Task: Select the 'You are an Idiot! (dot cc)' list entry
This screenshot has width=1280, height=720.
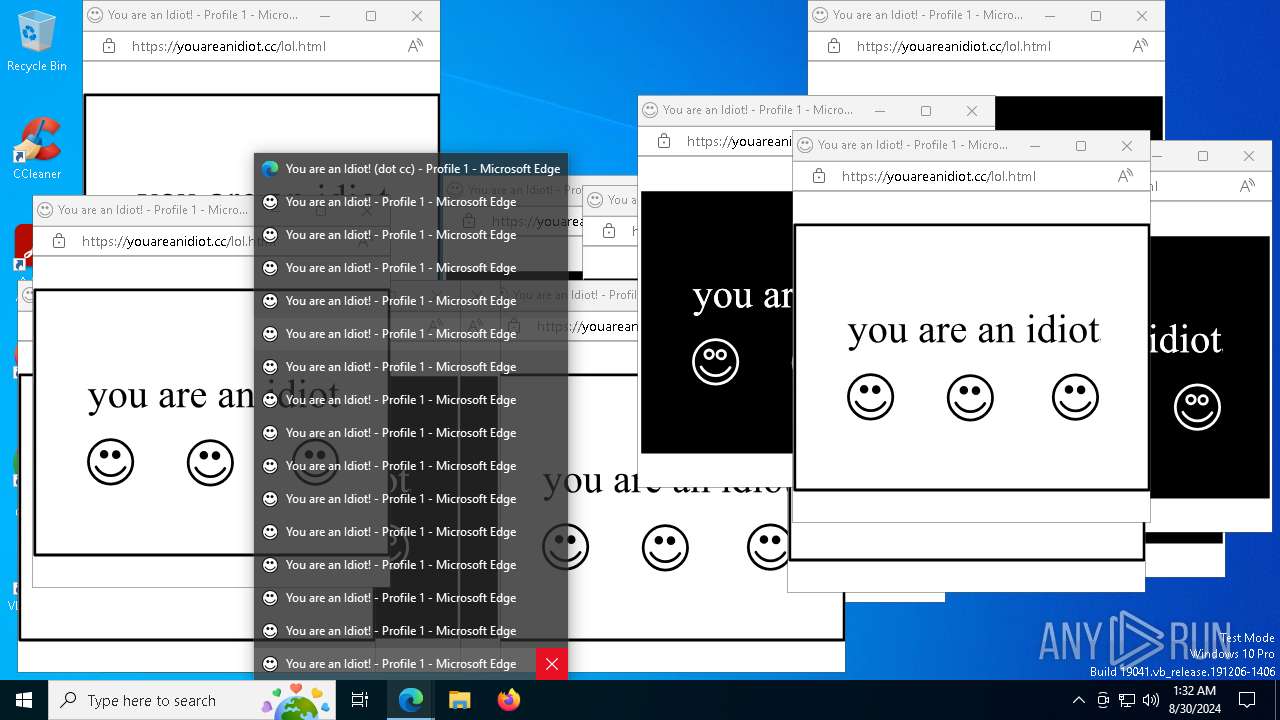Action: [411, 169]
